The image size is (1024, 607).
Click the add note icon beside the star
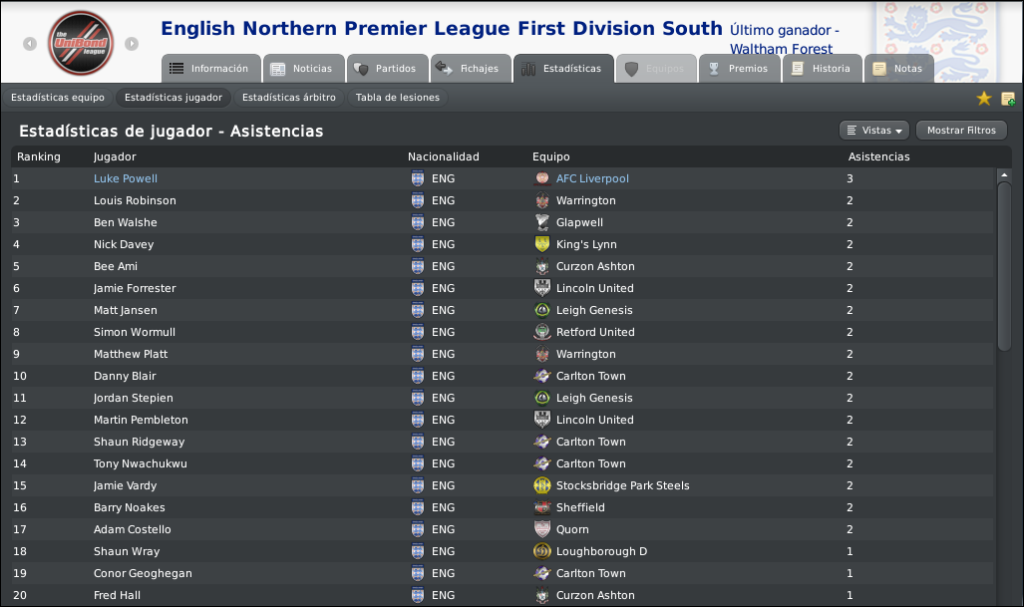(1008, 99)
